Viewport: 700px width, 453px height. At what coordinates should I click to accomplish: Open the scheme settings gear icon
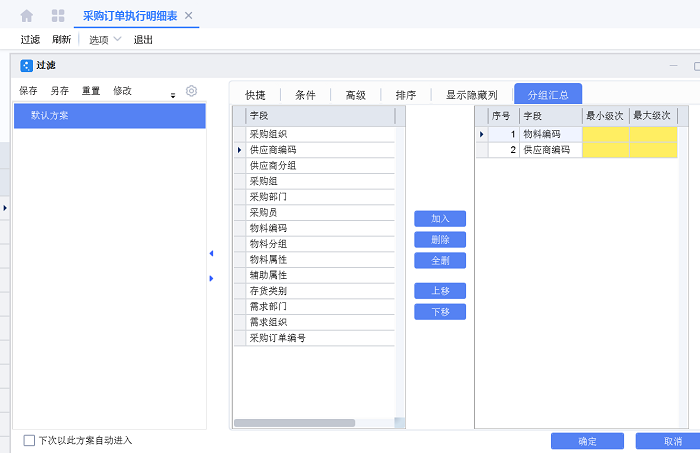(x=191, y=91)
